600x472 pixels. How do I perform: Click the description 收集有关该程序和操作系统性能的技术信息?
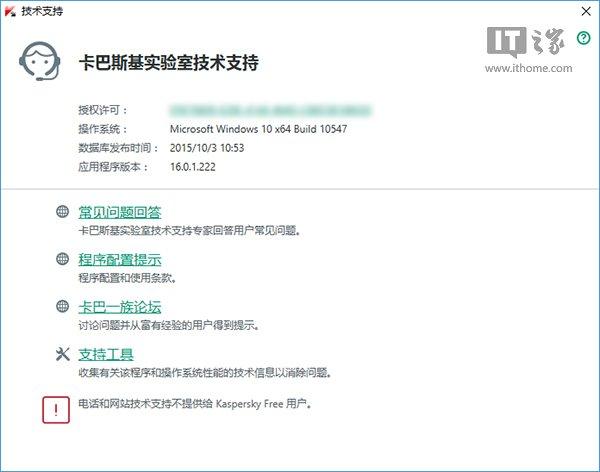click(205, 372)
